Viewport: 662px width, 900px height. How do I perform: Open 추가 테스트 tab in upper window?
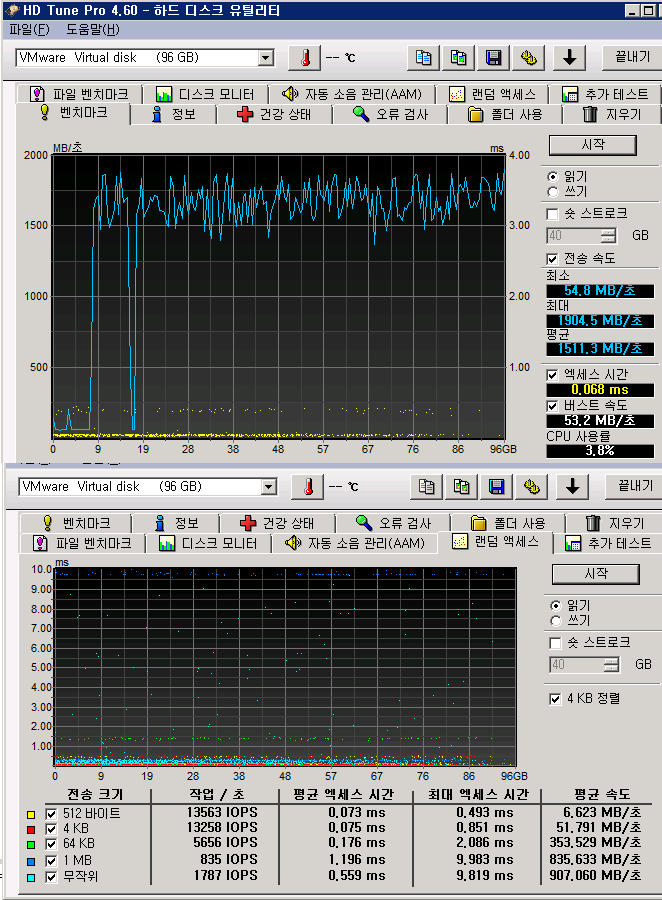[605, 94]
